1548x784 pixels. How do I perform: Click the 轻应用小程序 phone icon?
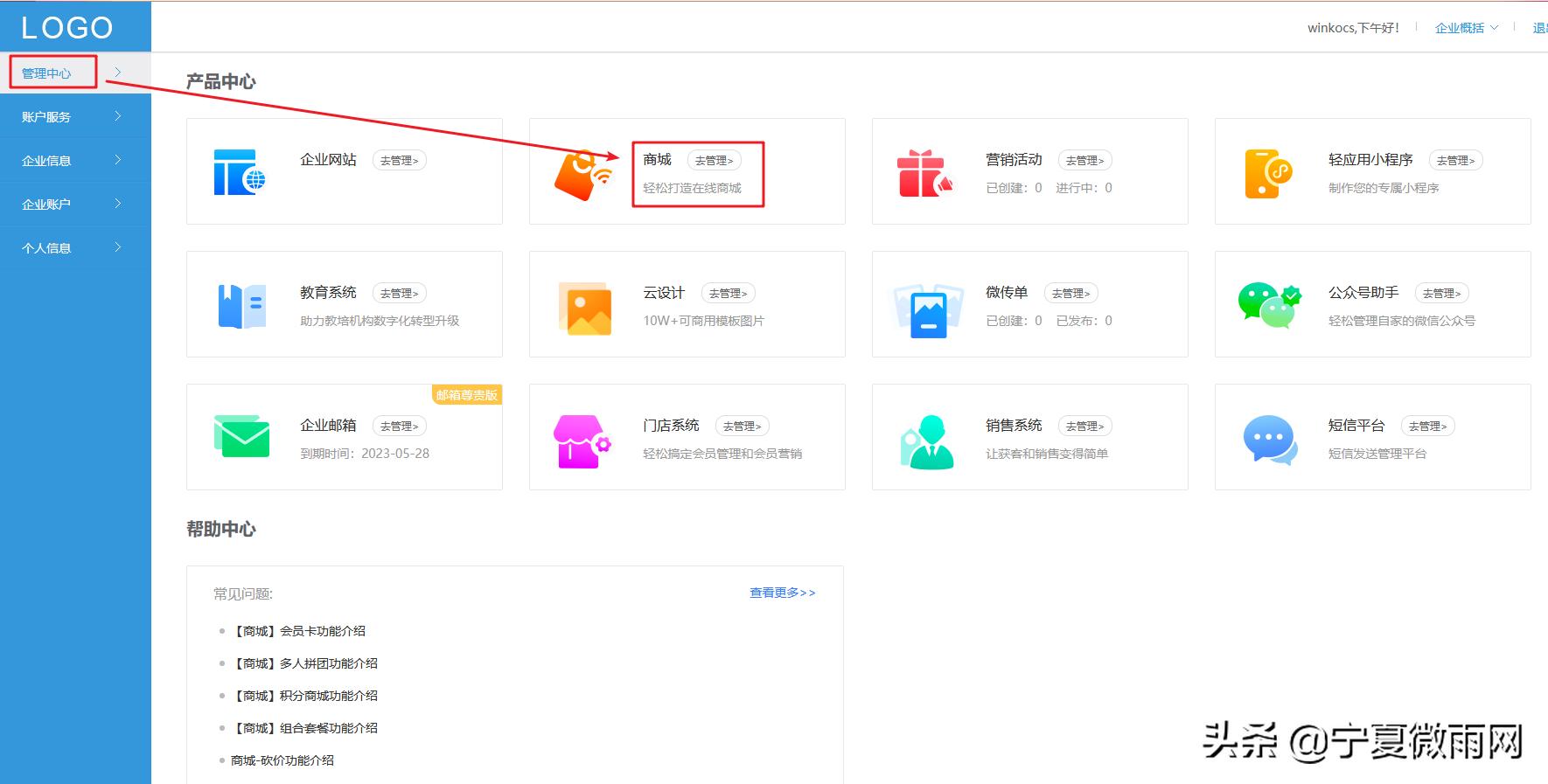pyautogui.click(x=1268, y=173)
